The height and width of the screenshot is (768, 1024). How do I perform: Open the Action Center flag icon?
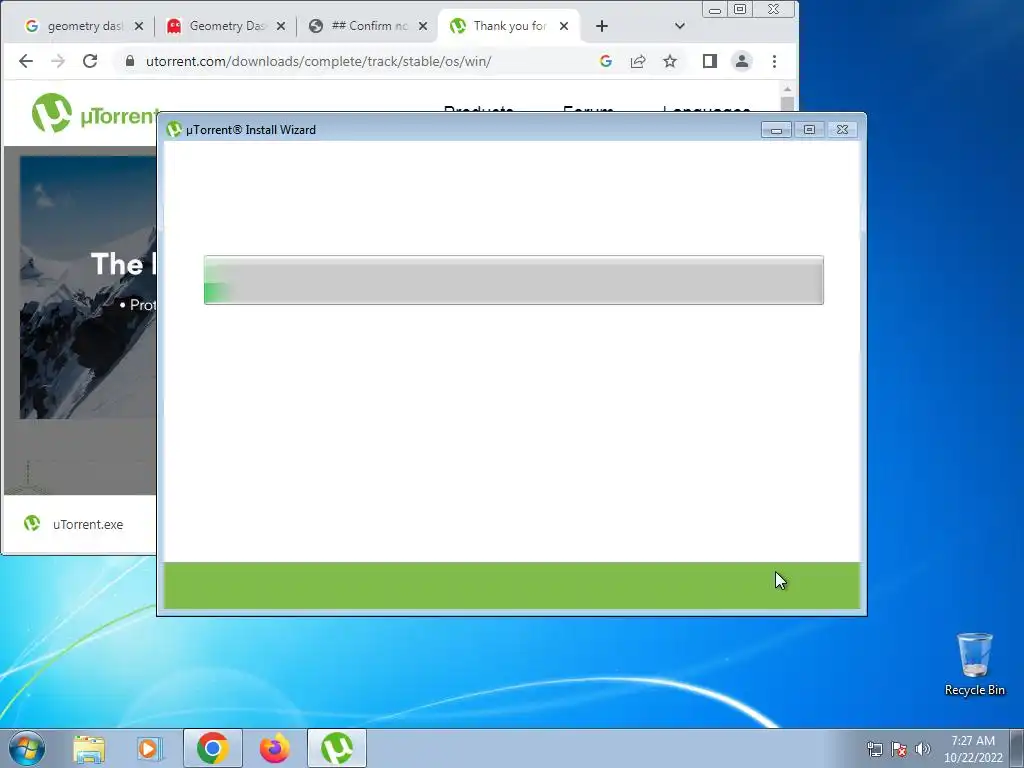pyautogui.click(x=899, y=749)
